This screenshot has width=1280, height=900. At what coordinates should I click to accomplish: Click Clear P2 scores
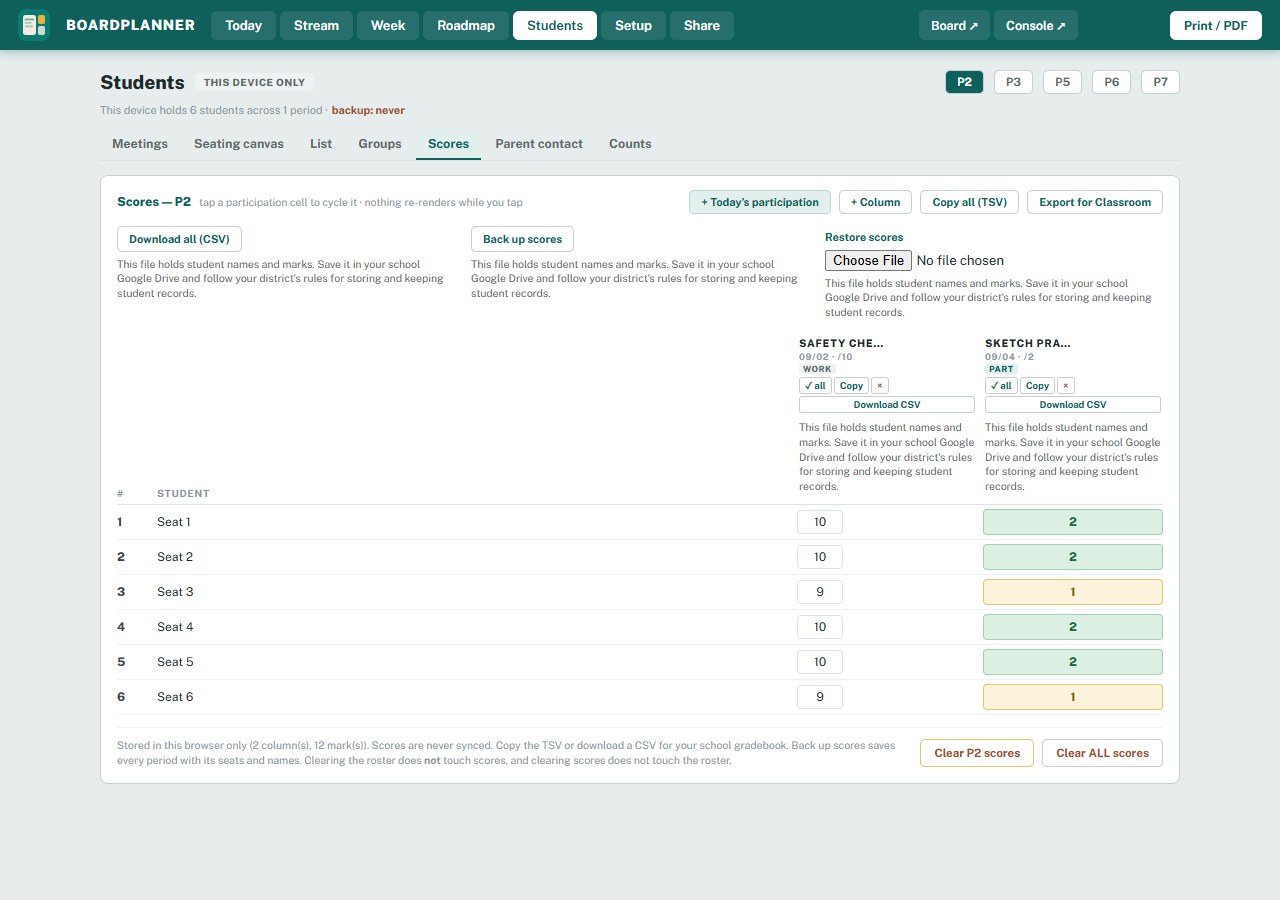coord(977,753)
